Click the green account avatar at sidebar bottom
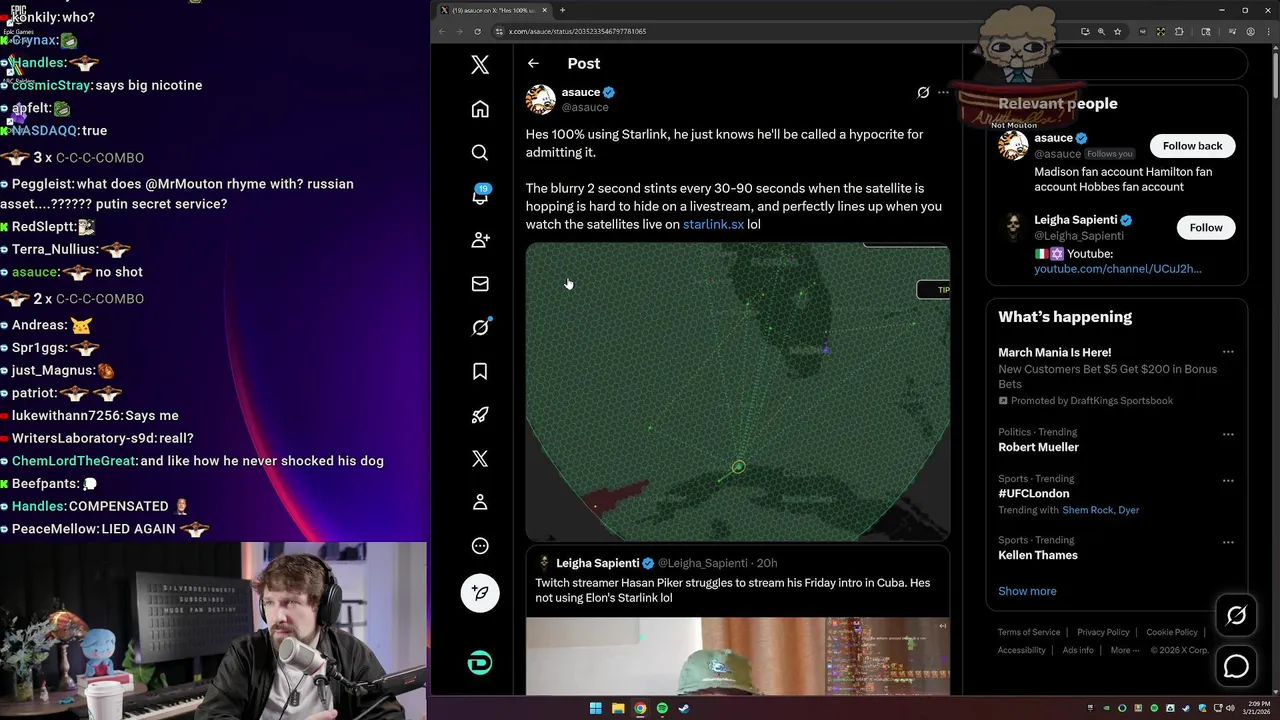Viewport: 1280px width, 720px height. point(480,662)
